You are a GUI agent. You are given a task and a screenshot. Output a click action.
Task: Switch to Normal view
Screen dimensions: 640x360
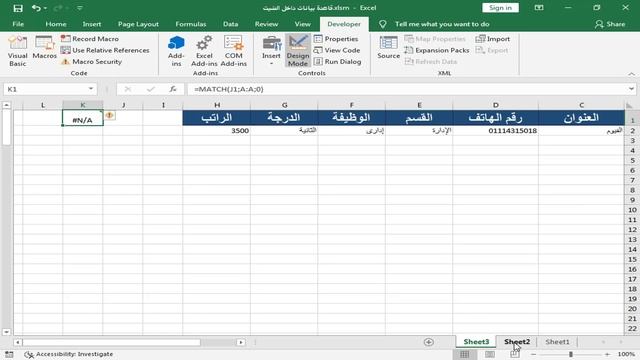[x=464, y=354]
